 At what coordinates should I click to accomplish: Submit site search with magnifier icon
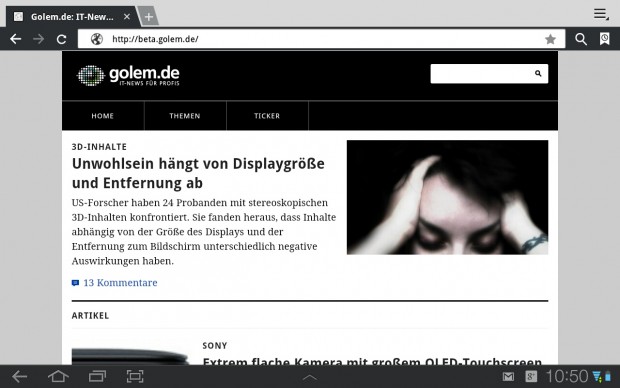click(538, 73)
